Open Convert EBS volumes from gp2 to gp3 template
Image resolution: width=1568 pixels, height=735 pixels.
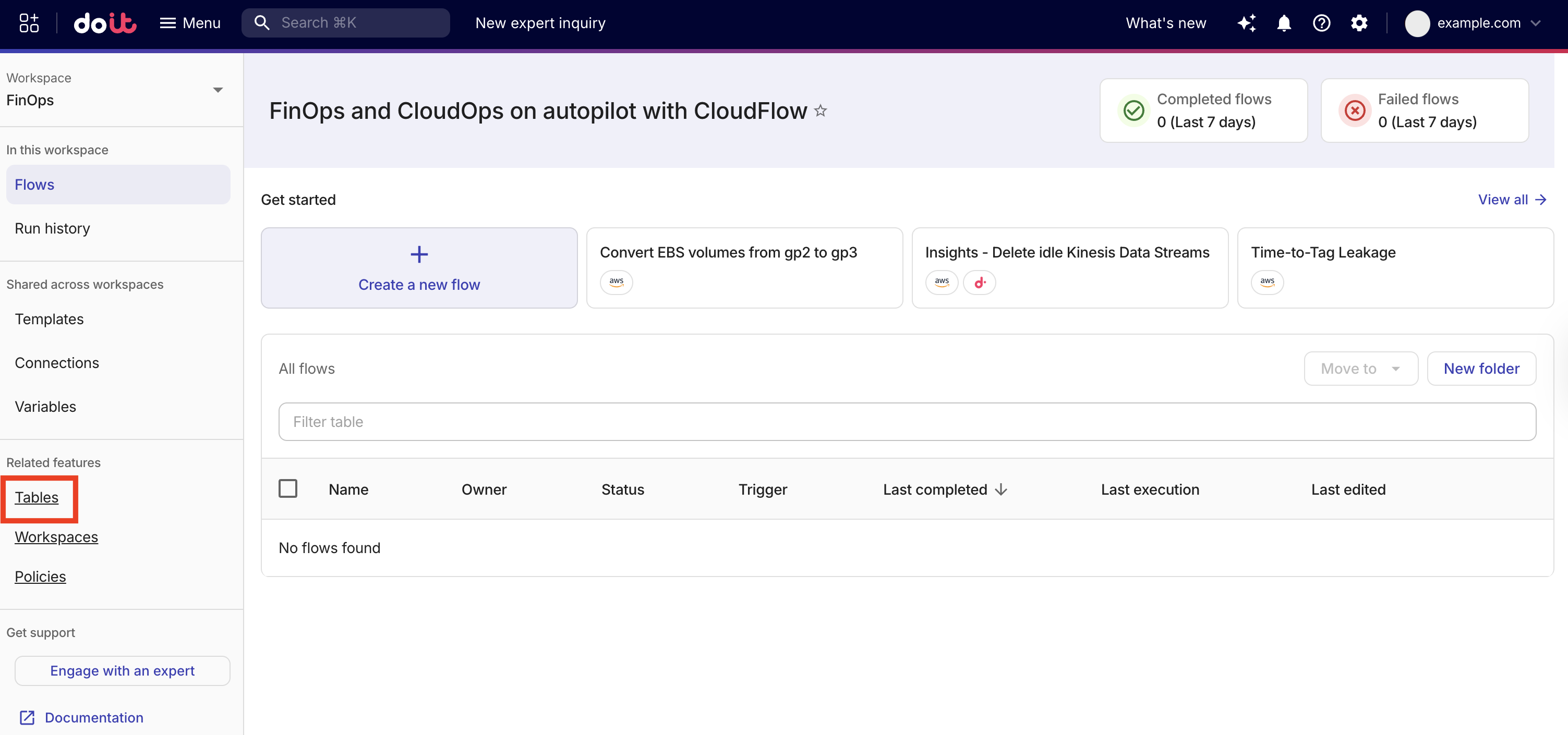[744, 268]
